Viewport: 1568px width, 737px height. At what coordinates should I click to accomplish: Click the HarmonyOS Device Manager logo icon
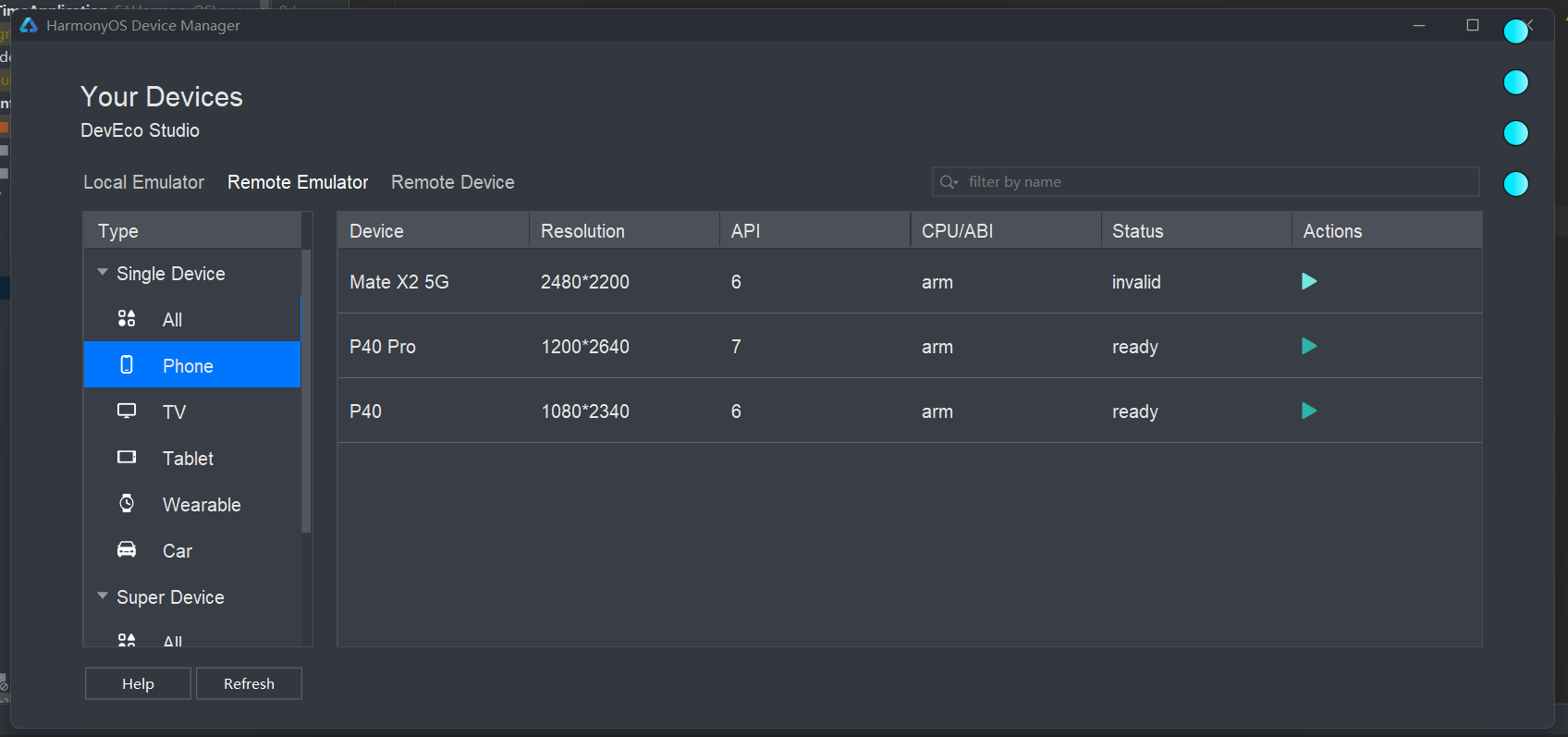[29, 25]
